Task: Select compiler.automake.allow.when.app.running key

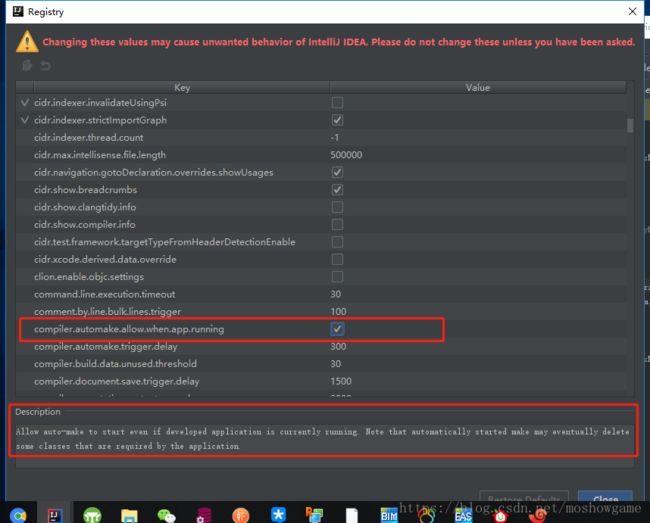Action: [x=129, y=329]
